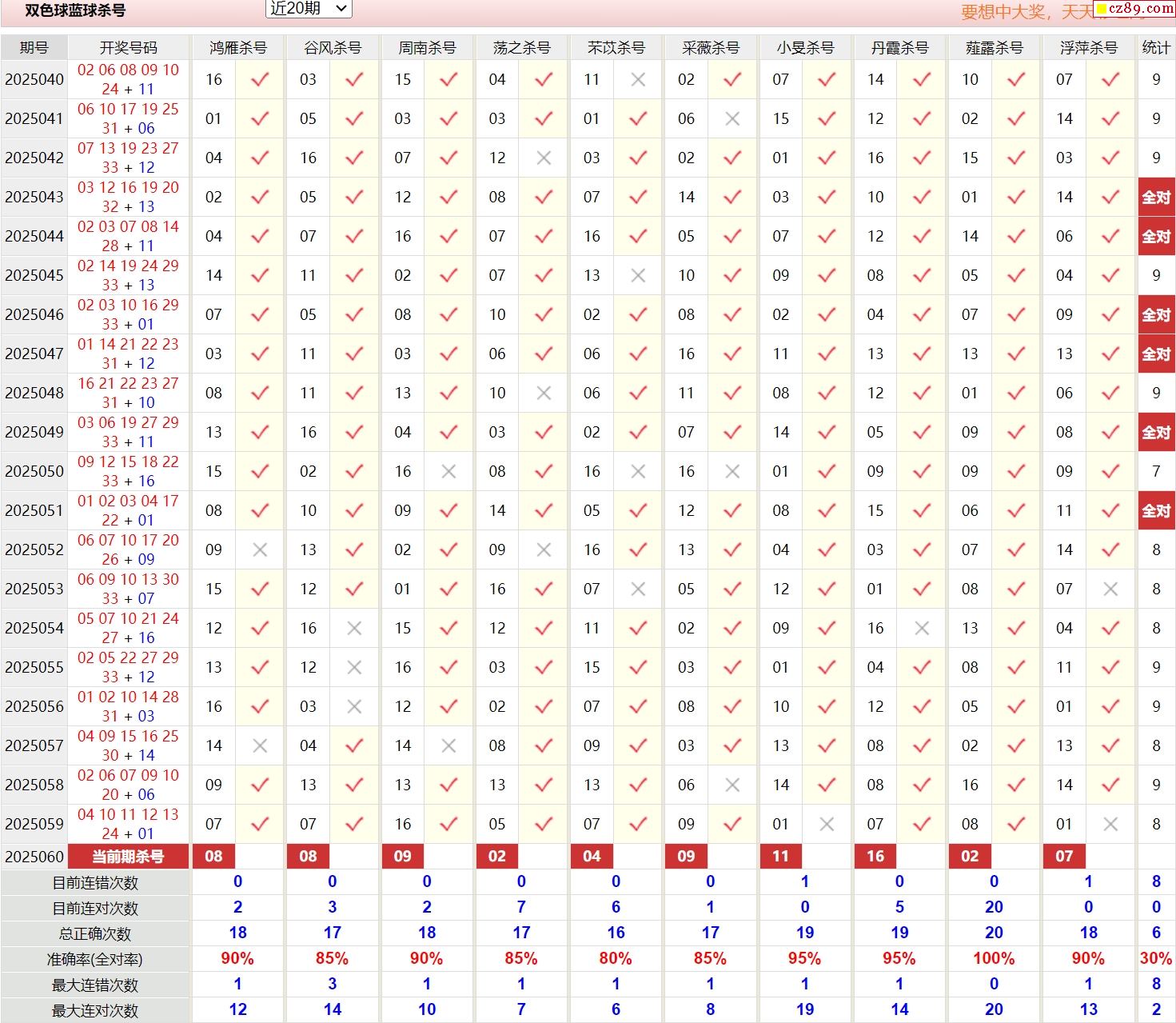Click the check mark for 鸿雁杀号 in row 2025040
Image resolution: width=1176 pixels, height=1023 pixels.
pyautogui.click(x=260, y=79)
